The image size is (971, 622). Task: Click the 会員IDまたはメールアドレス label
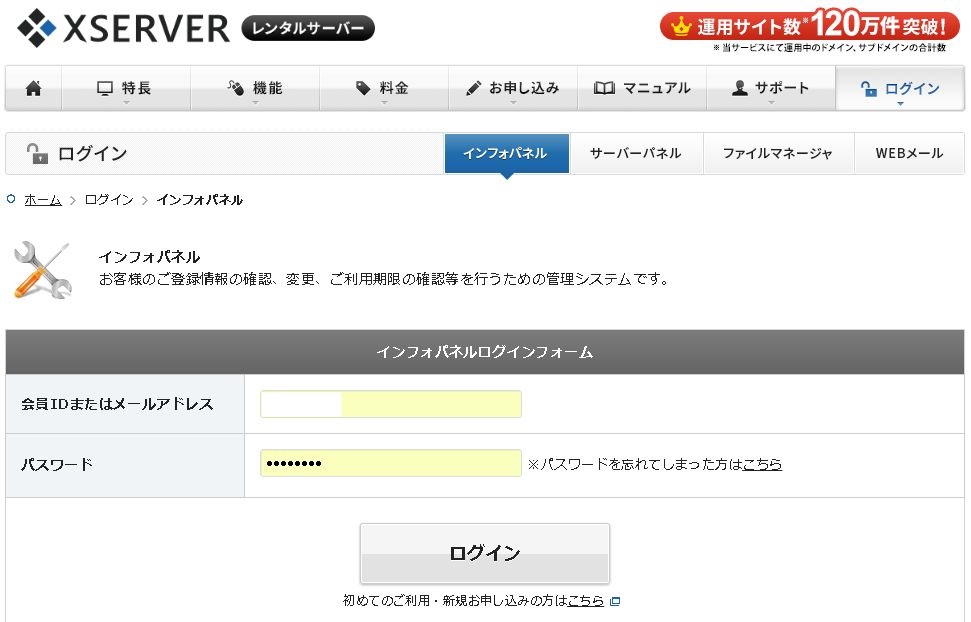tap(117, 404)
